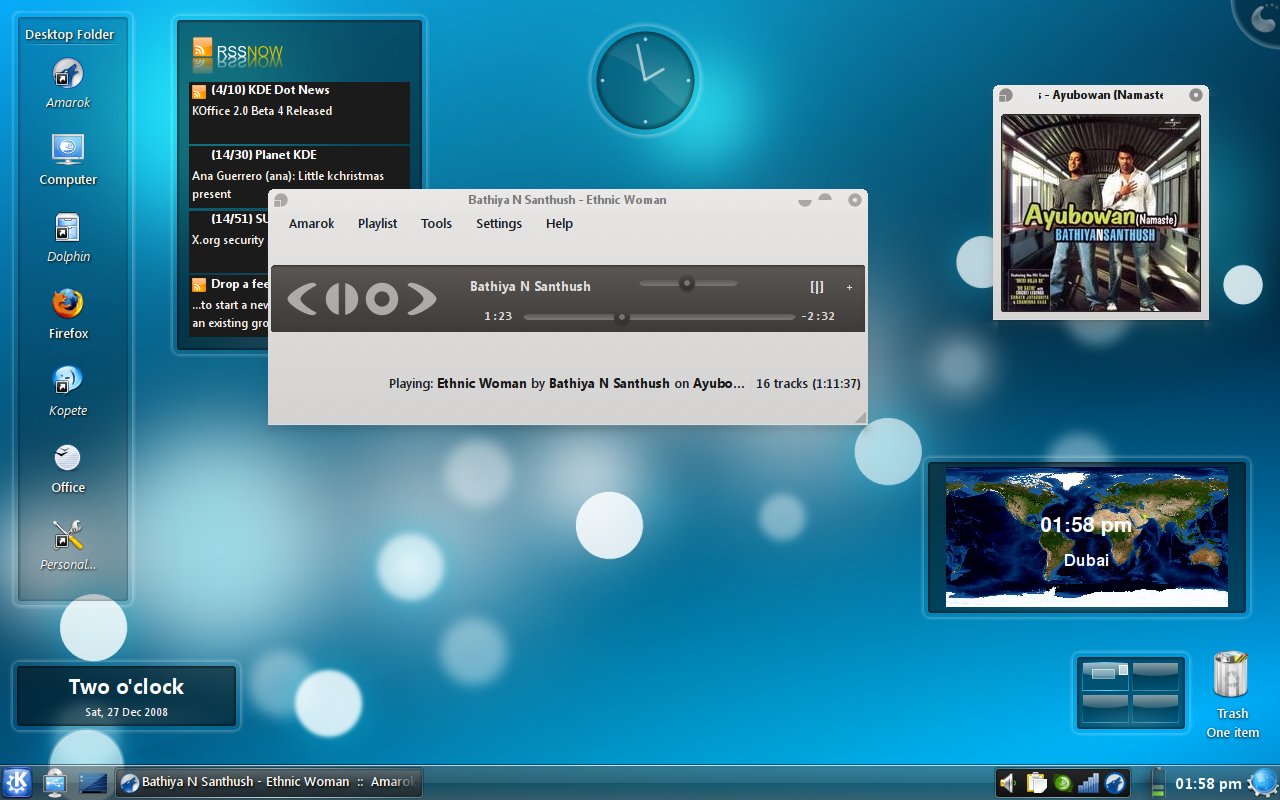
Task: Stop playback with the round stop button
Action: click(381, 298)
